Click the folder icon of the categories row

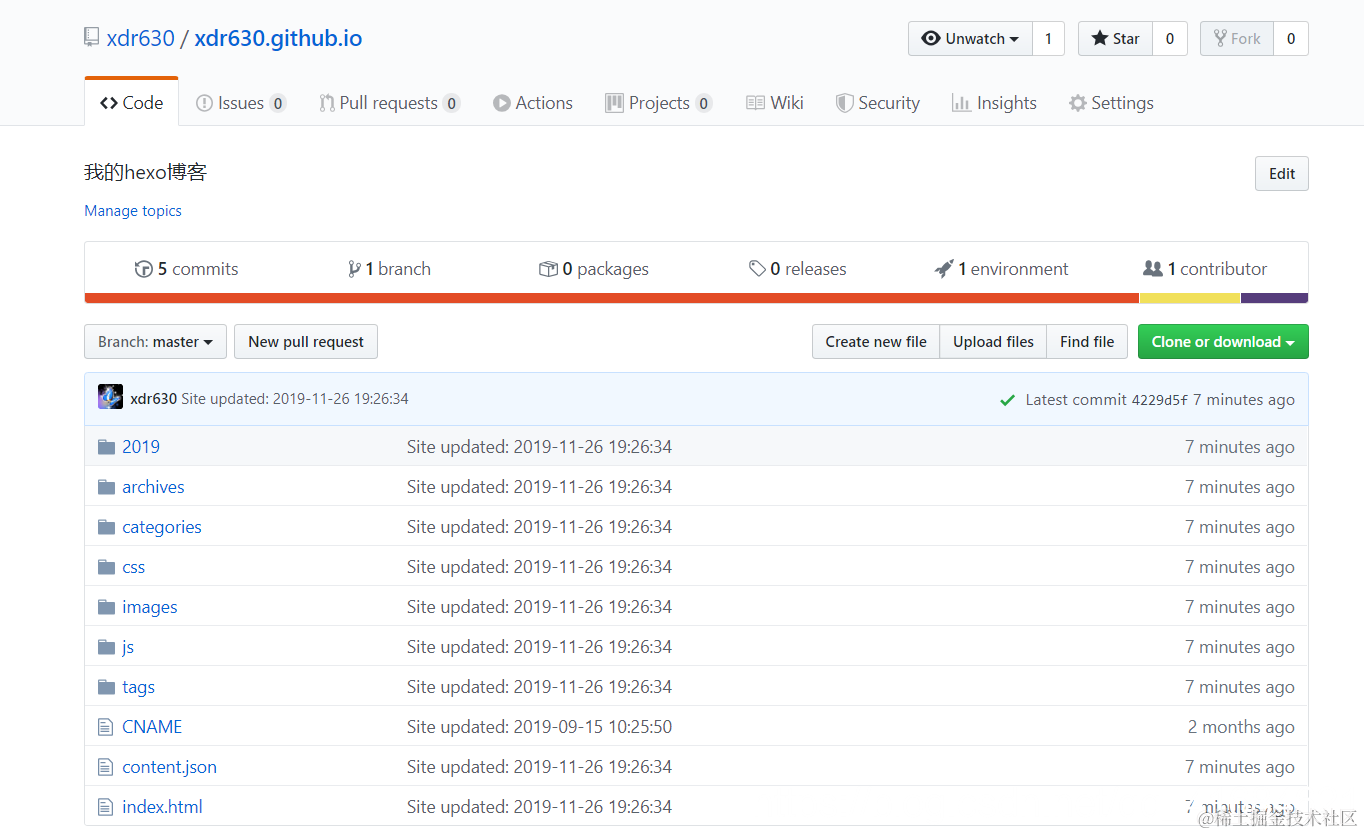(x=106, y=527)
